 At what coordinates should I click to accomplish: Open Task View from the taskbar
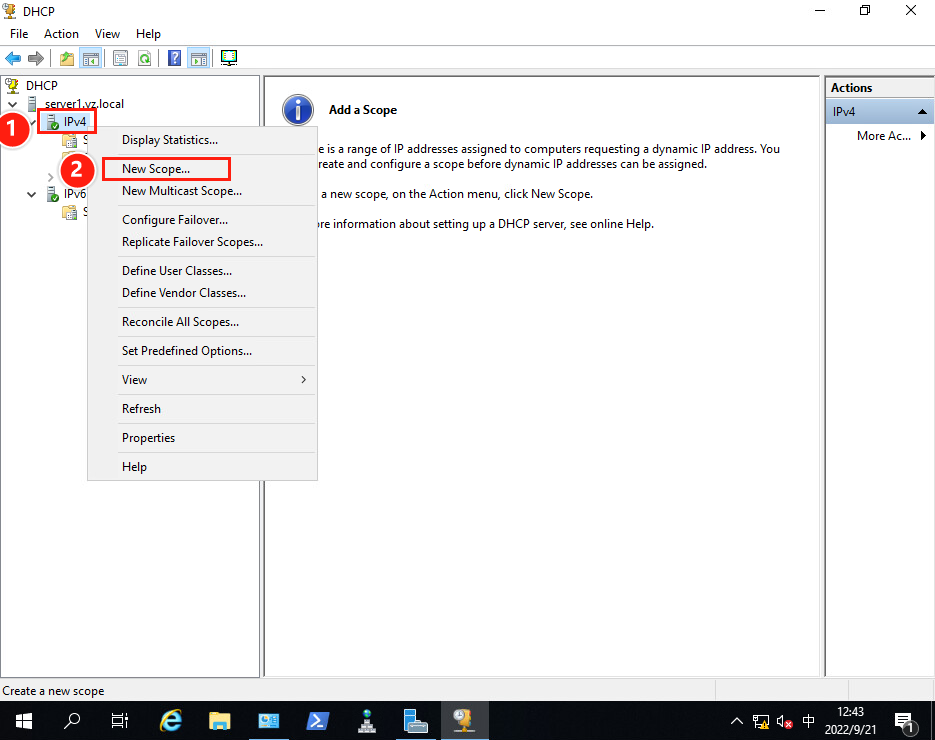120,721
